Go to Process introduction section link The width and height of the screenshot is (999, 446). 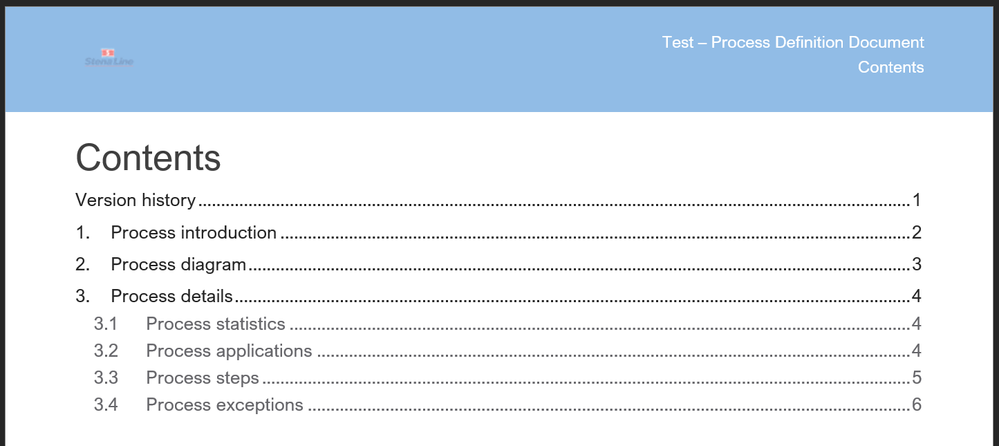click(498, 233)
